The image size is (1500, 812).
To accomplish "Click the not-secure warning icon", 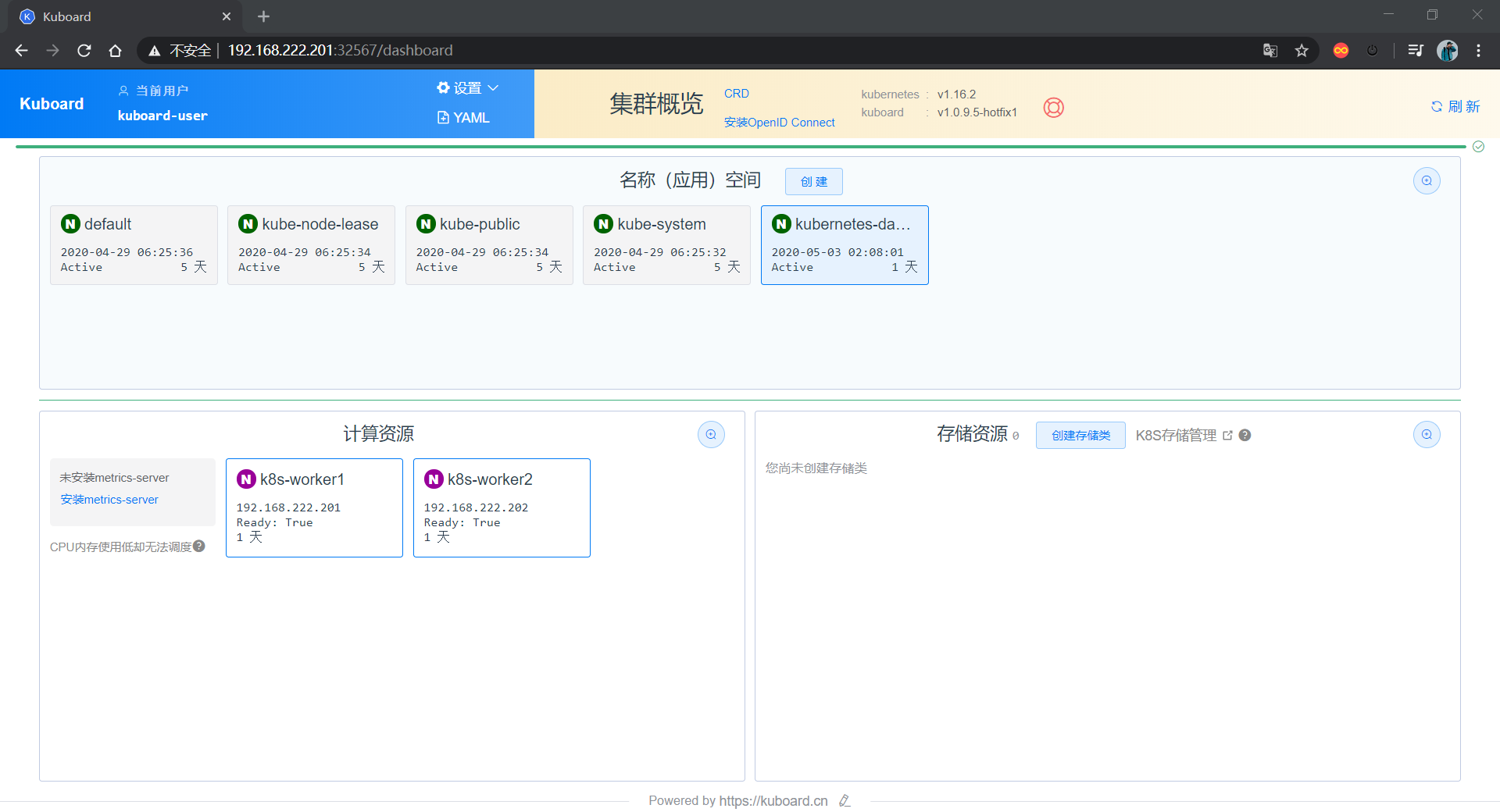I will [155, 51].
